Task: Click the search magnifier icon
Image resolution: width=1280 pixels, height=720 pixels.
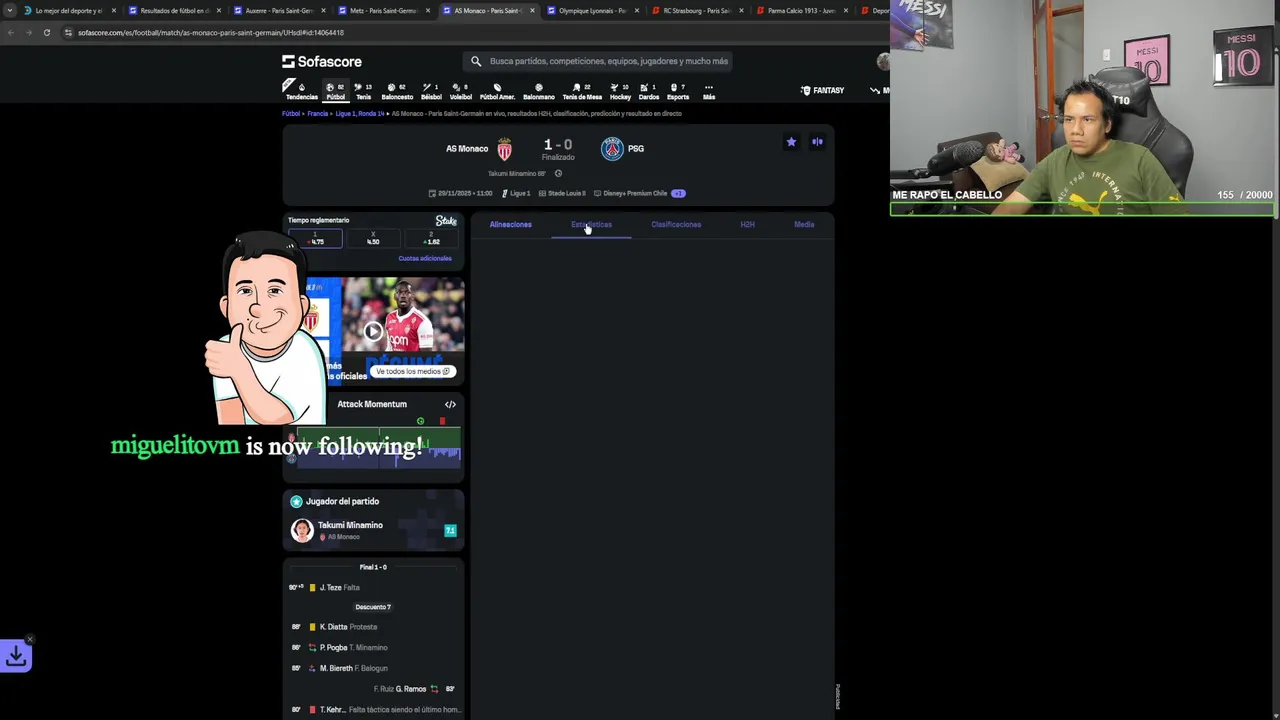Action: (x=476, y=61)
